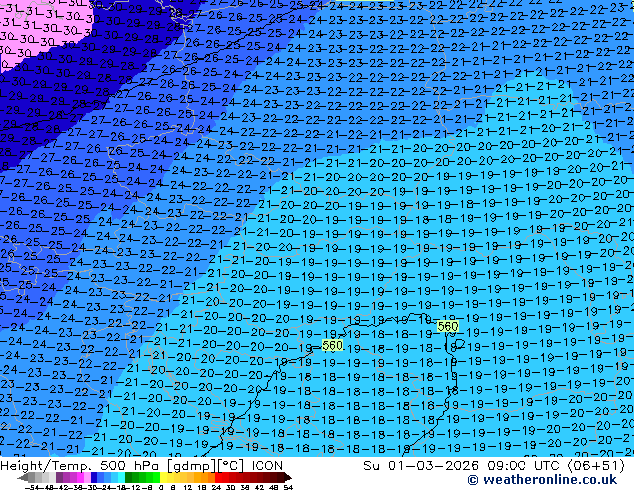Click the right-hand 560 contour label
The image size is (634, 490).
tap(448, 326)
